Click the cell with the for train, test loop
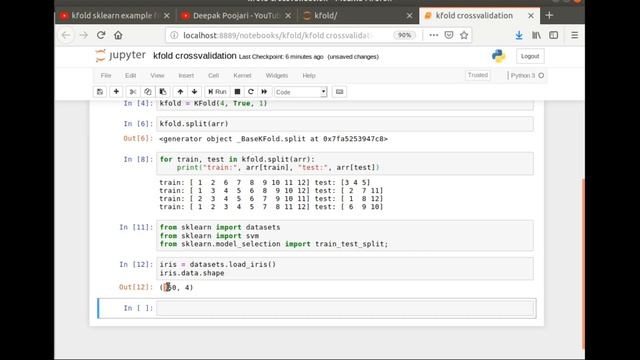 coord(345,163)
